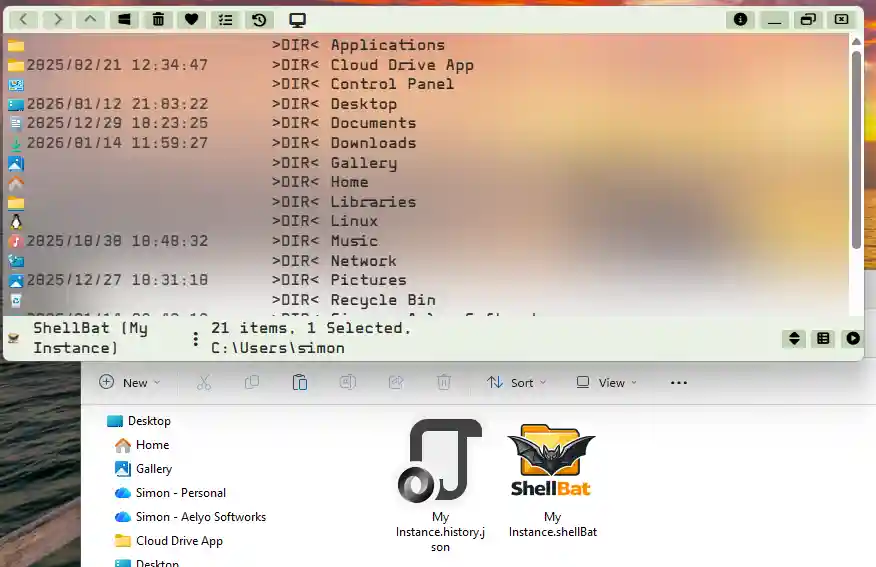Open the New dropdown in Explorer

tap(130, 382)
